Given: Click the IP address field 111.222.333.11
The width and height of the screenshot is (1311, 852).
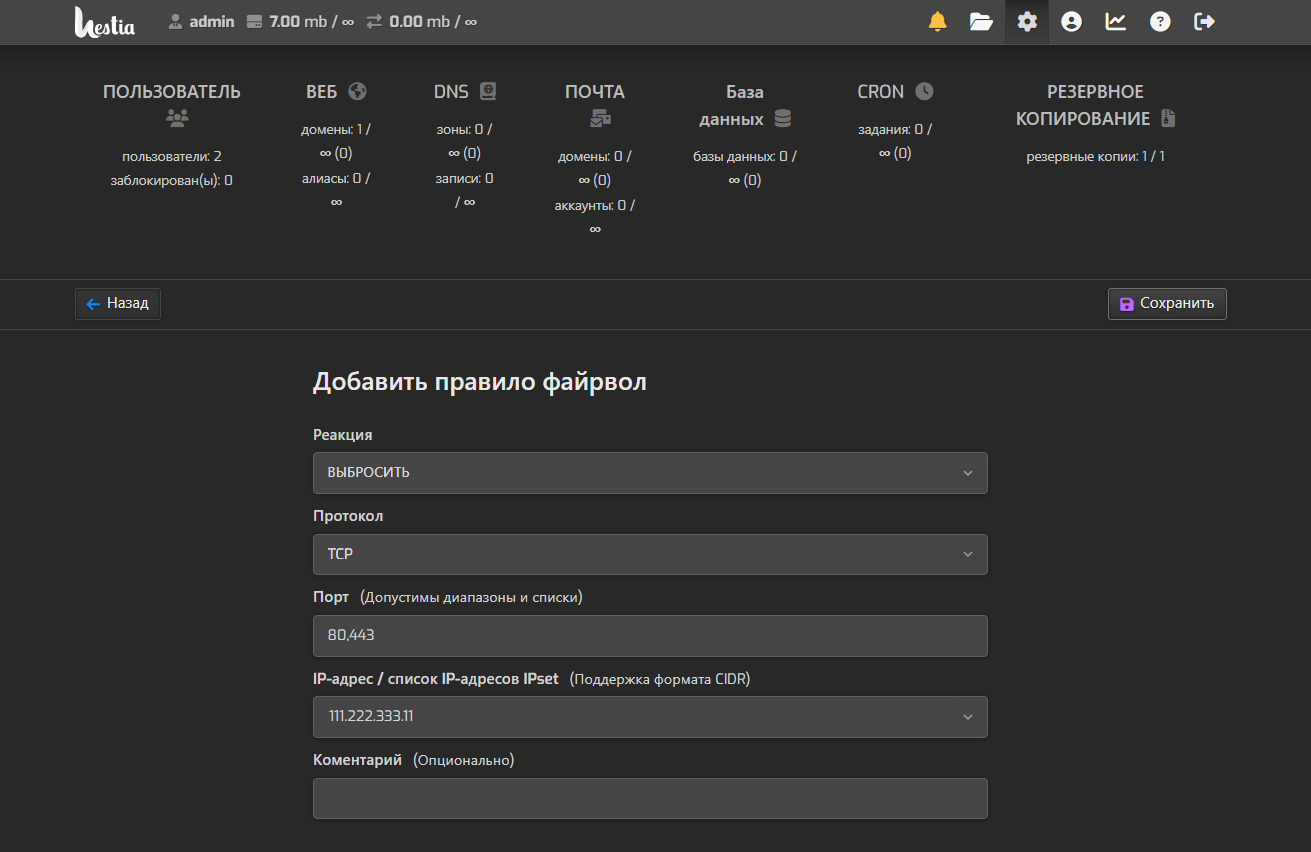Looking at the screenshot, I should 650,717.
